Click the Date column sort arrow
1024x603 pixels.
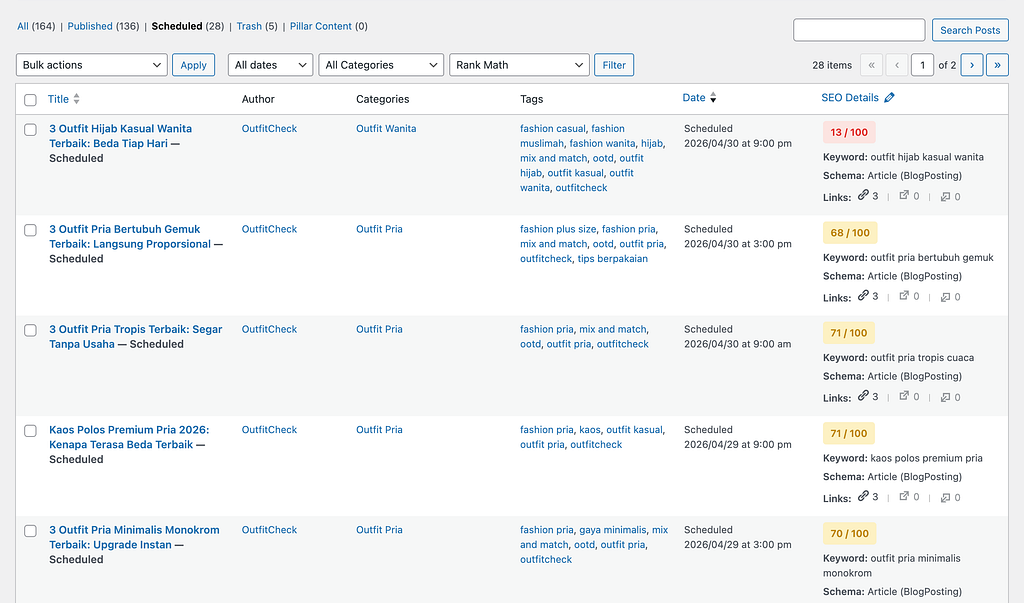point(713,98)
